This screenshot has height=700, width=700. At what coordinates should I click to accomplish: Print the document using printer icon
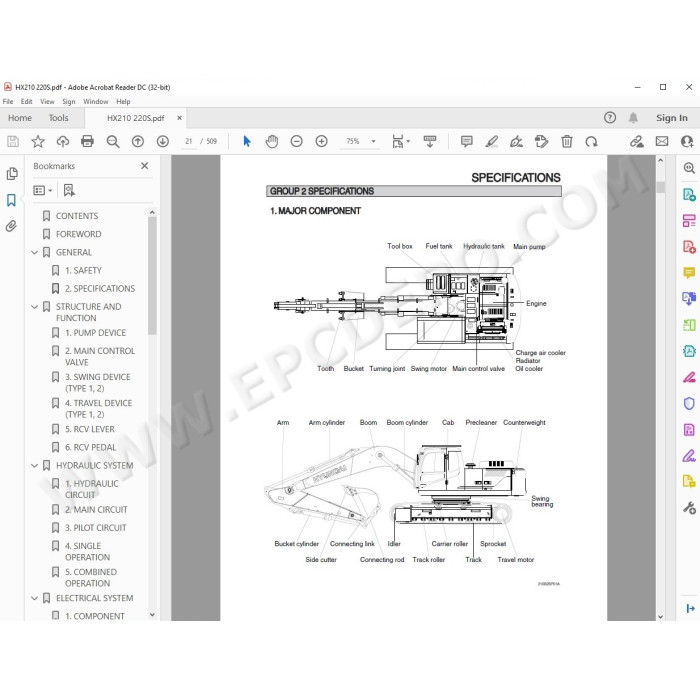pyautogui.click(x=88, y=142)
